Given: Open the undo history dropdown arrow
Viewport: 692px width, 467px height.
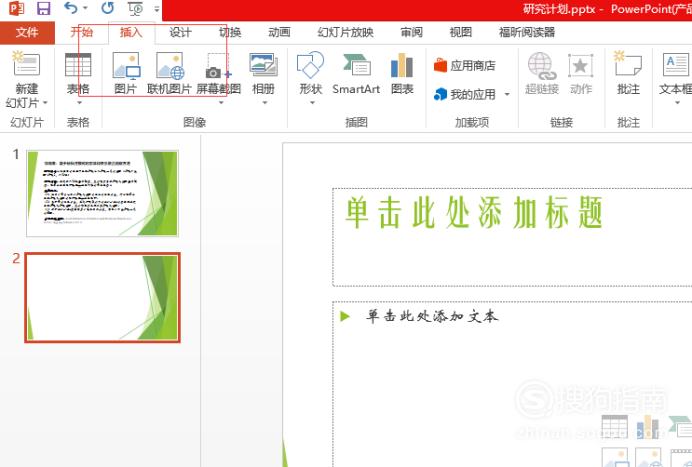Looking at the screenshot, I should point(85,8).
